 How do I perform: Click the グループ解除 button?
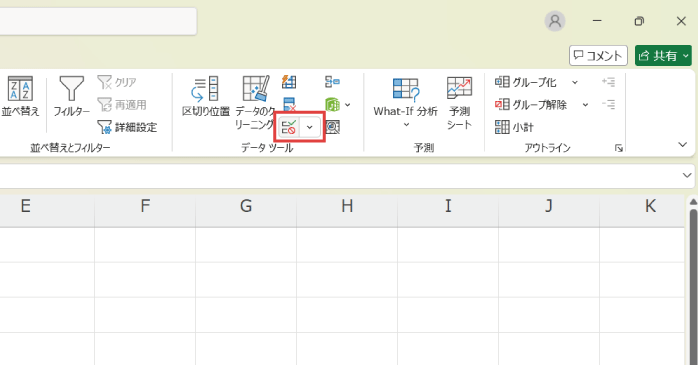(531, 105)
